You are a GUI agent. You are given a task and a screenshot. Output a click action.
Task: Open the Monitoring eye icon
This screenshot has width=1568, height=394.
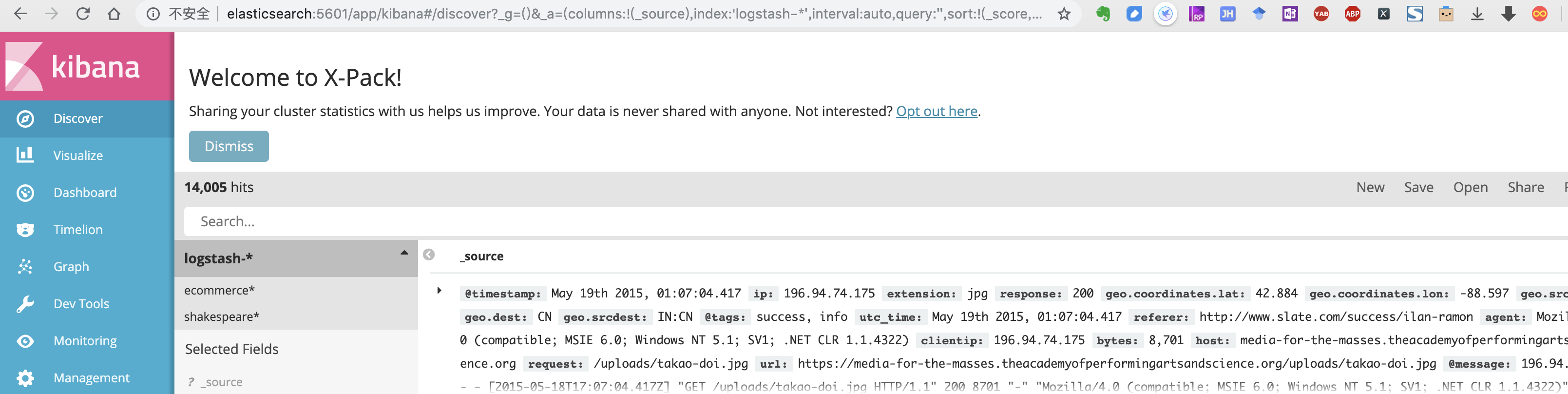tap(25, 341)
